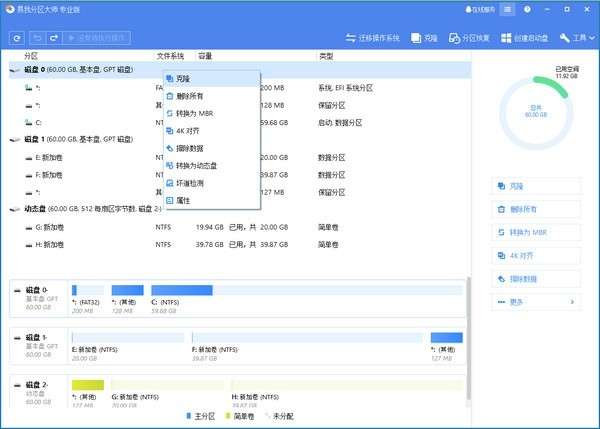Click the 容量 column header
The height and width of the screenshot is (429, 600).
click(x=205, y=56)
